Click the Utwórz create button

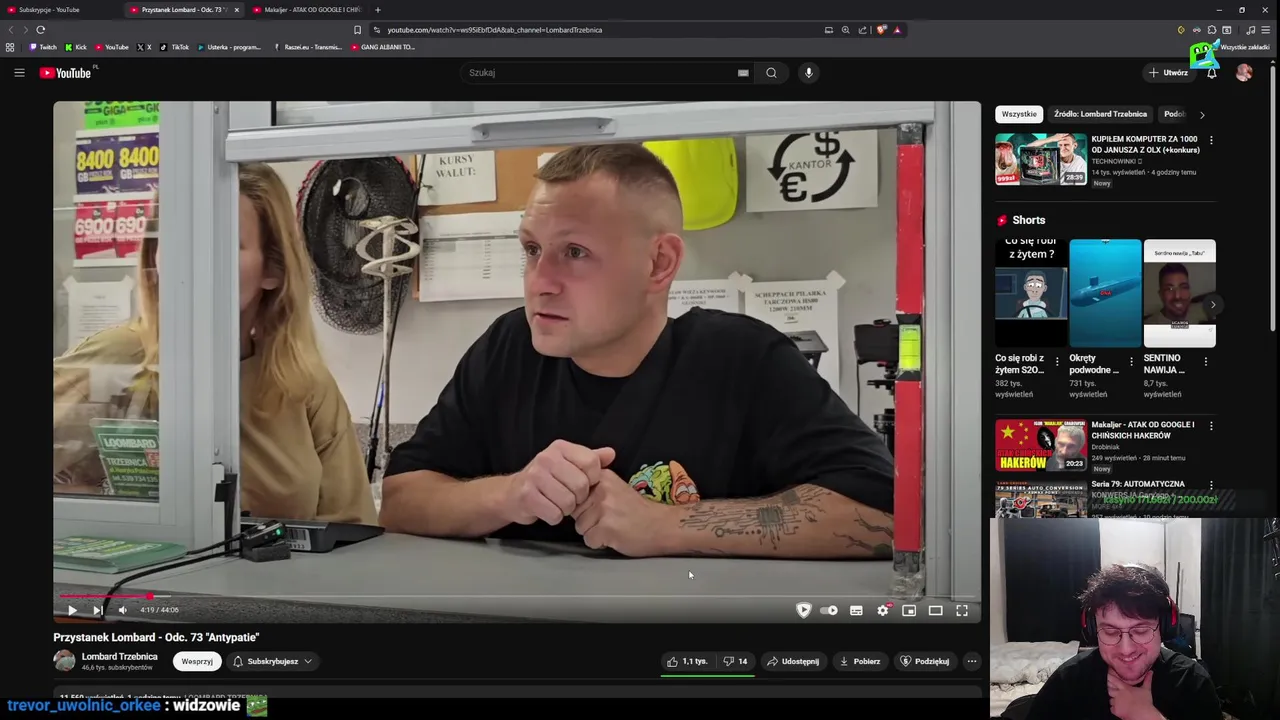1168,72
